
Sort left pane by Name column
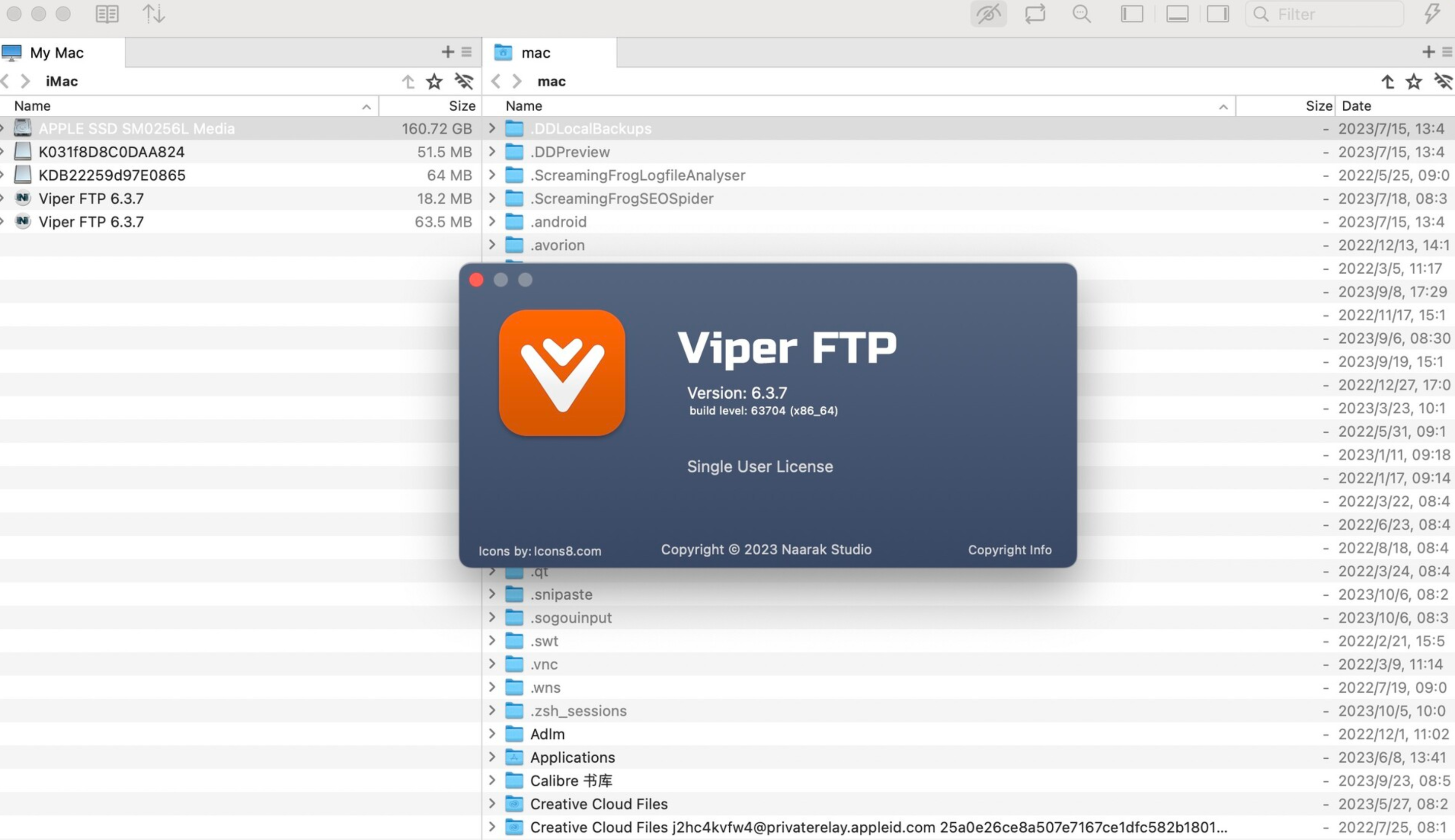pyautogui.click(x=189, y=106)
